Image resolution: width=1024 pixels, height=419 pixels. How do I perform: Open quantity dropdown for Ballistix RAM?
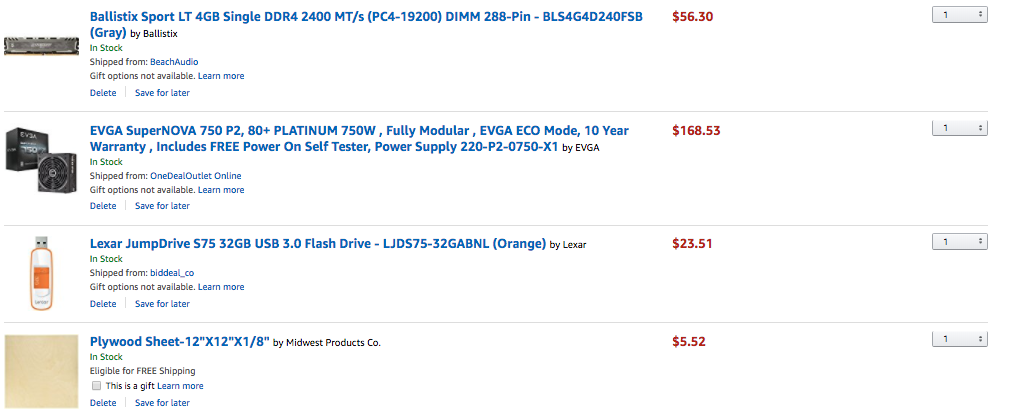pos(959,15)
